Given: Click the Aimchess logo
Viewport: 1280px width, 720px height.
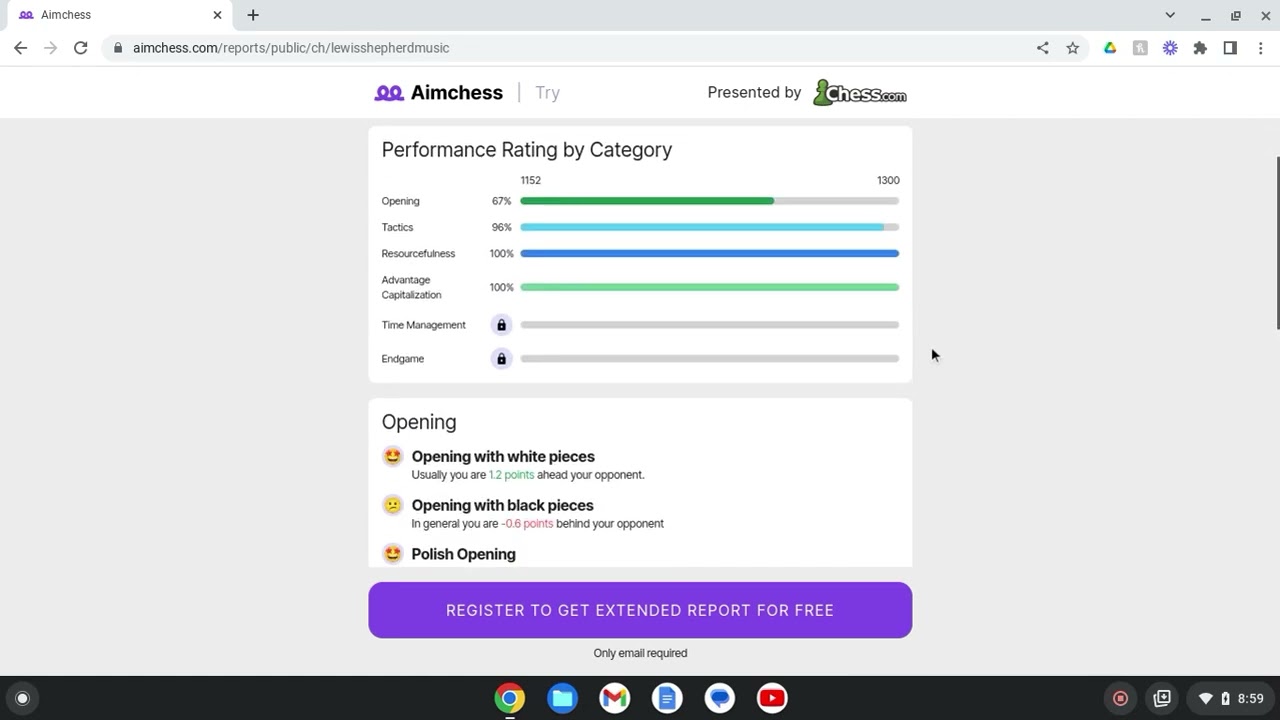Looking at the screenshot, I should pos(438,92).
